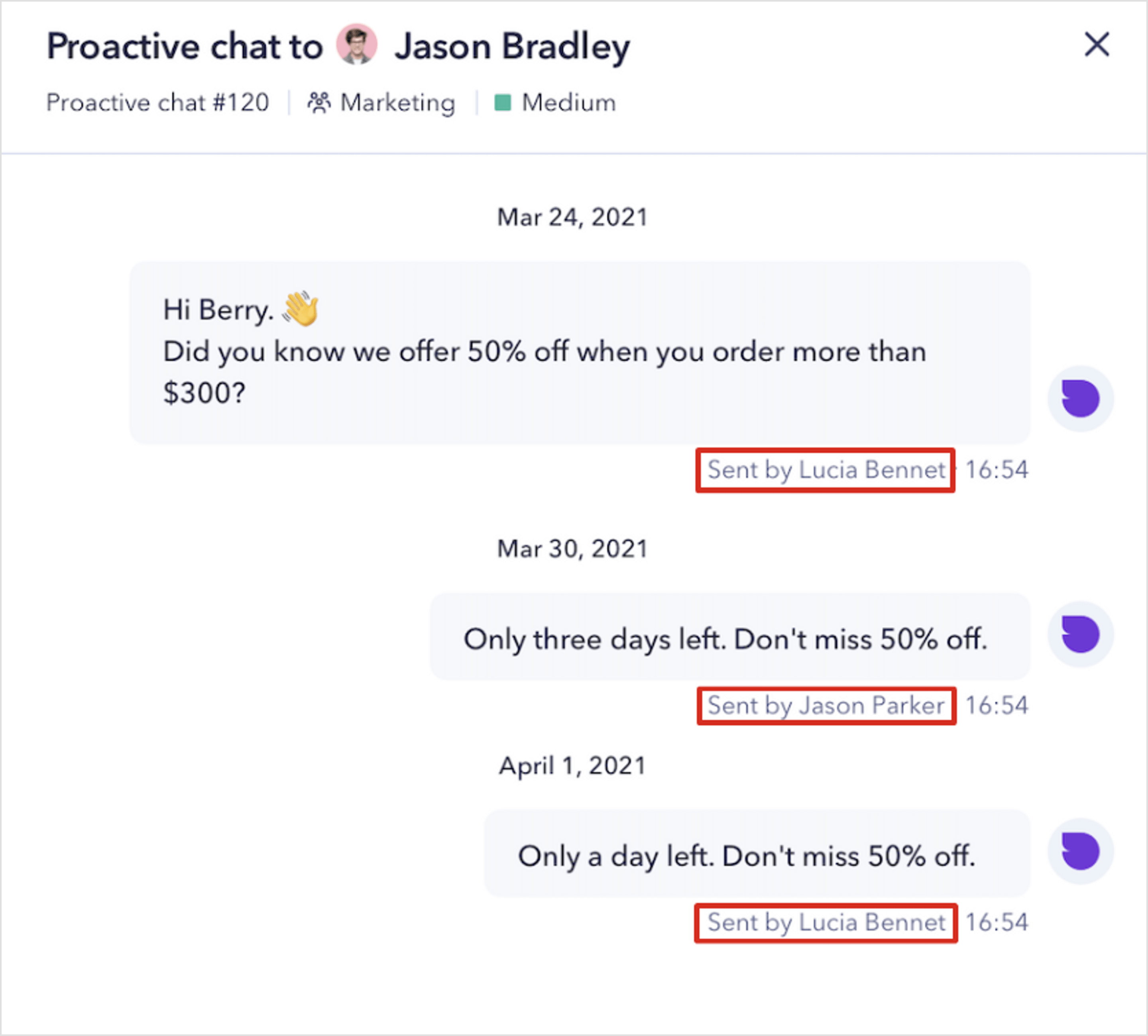Click Sent by Lucia Bennet under first message
Screen dimensions: 1148x1036
(x=826, y=470)
